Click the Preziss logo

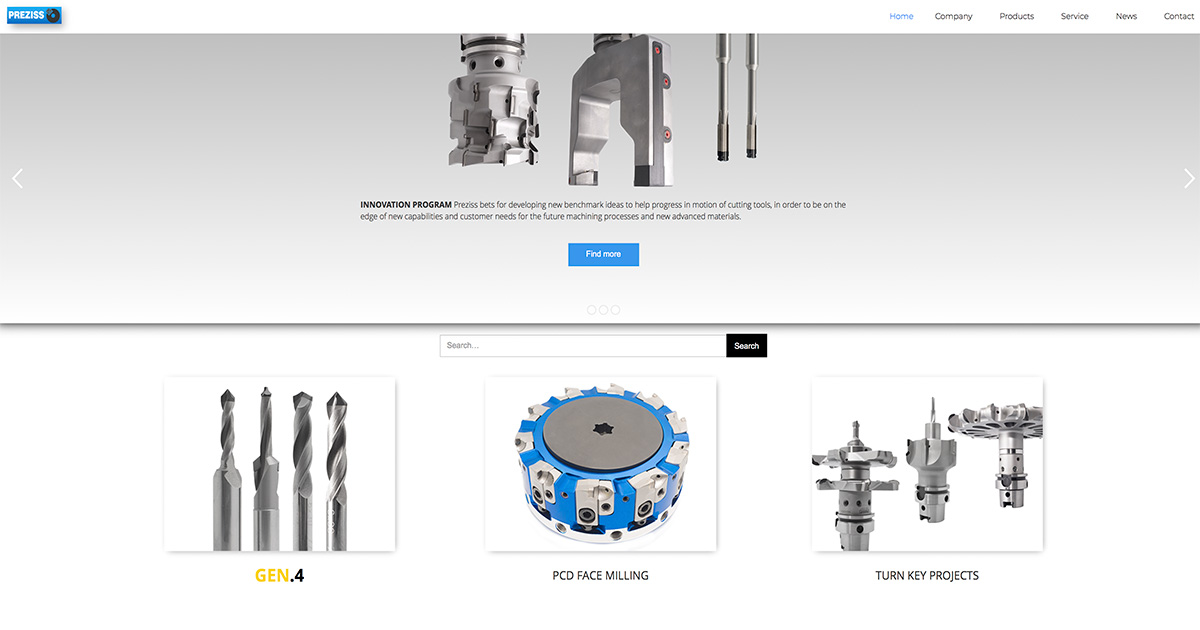[33, 16]
